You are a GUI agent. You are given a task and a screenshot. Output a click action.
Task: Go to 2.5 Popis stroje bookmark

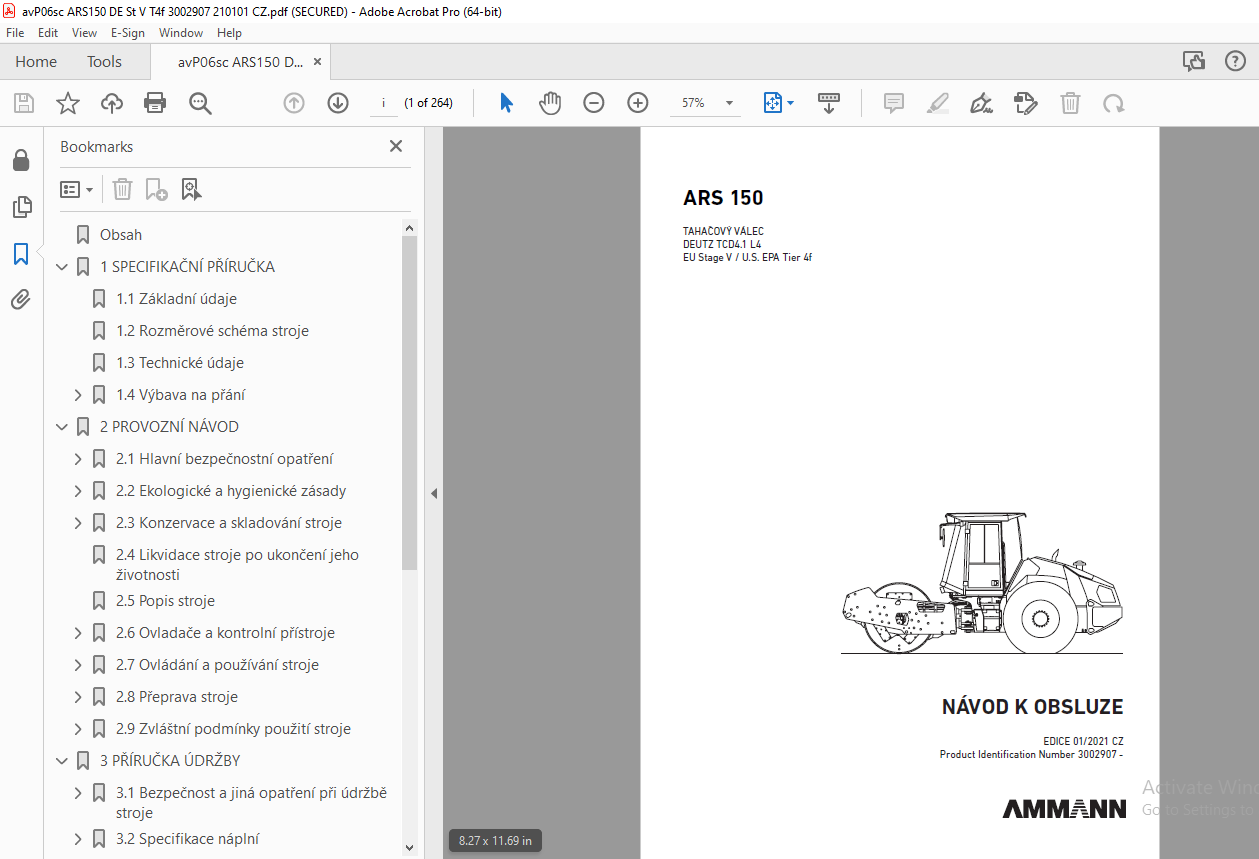click(165, 601)
